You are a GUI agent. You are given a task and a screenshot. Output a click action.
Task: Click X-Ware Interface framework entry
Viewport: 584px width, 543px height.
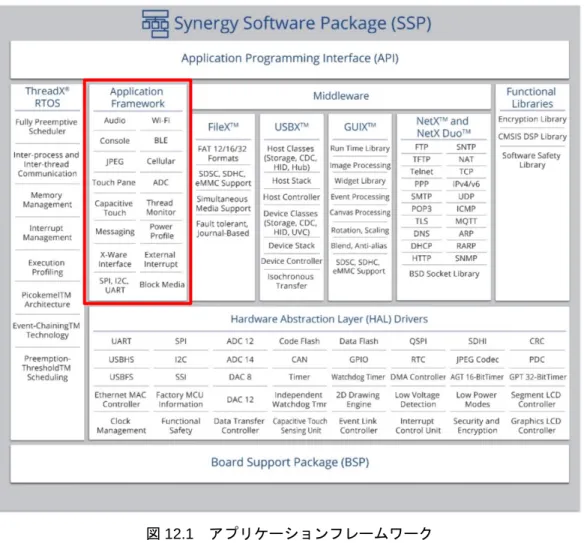[x=115, y=259]
